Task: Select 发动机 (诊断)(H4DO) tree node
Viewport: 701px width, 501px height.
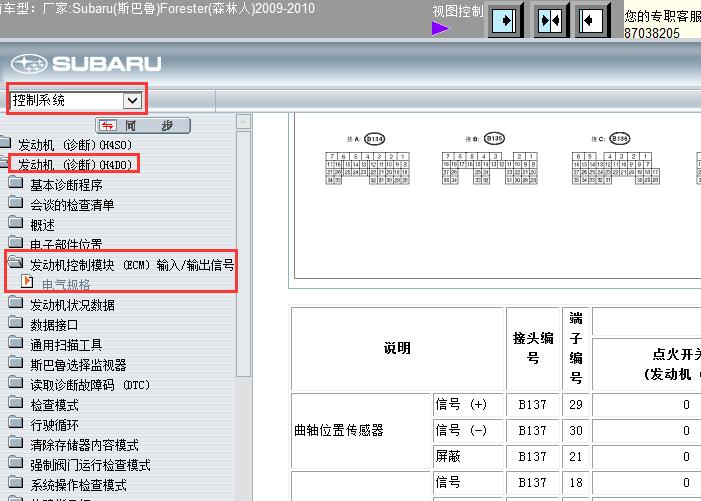Action: [74, 164]
